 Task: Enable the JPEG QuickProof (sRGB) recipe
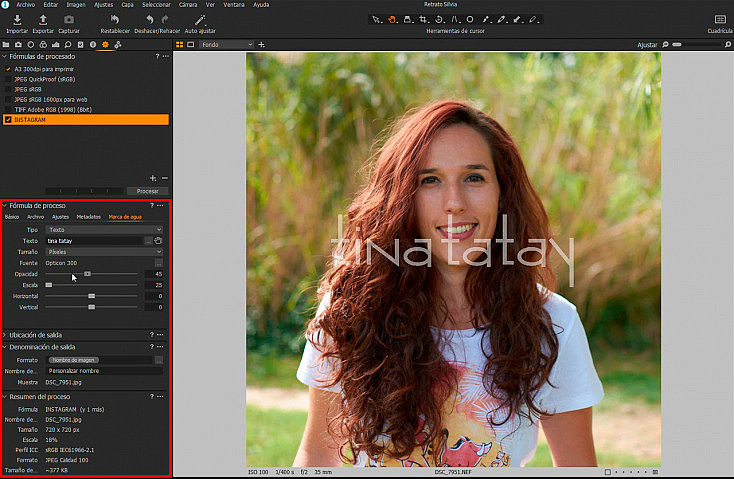(8, 80)
